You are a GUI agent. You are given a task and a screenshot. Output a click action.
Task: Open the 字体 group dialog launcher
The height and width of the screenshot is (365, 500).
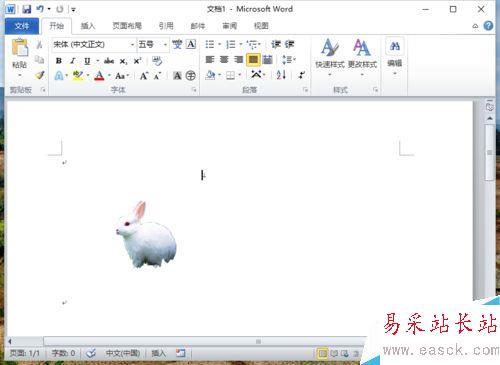coord(194,90)
